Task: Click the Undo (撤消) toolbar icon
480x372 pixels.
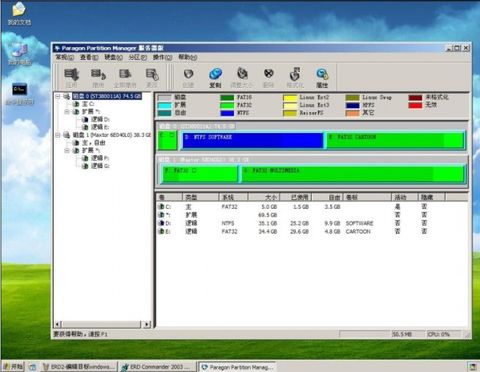Action: pyautogui.click(x=98, y=77)
